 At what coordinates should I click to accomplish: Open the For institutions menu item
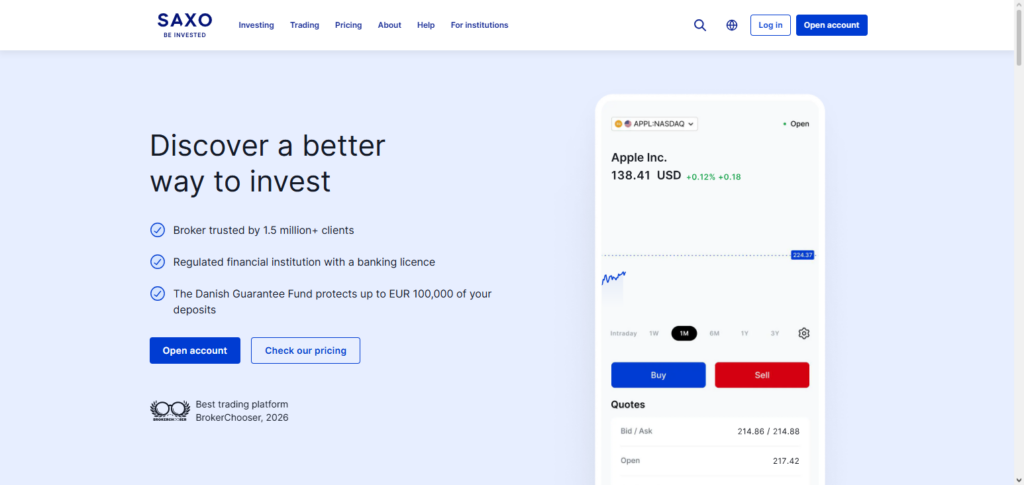coord(479,25)
